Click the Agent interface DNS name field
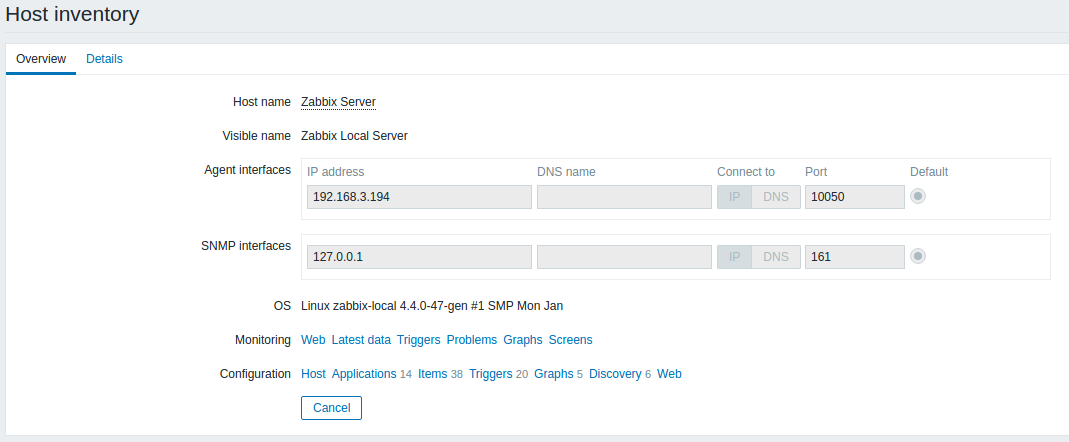Image resolution: width=1069 pixels, height=442 pixels. [624, 197]
